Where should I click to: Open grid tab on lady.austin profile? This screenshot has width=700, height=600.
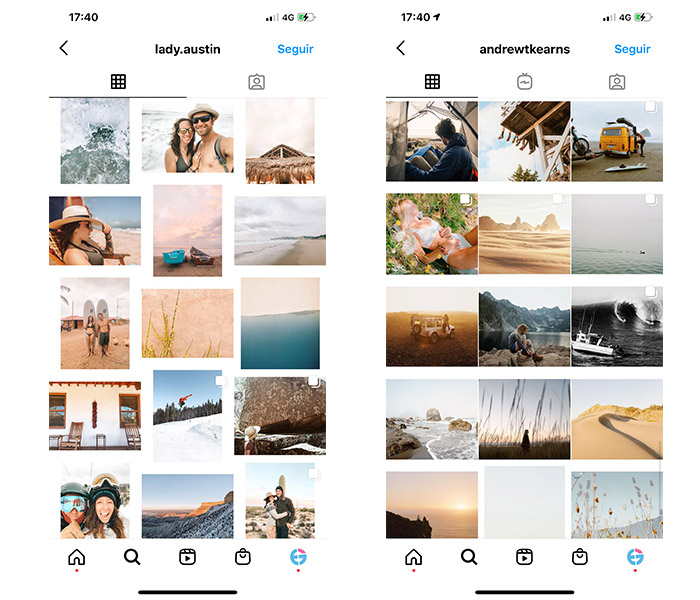pos(118,82)
